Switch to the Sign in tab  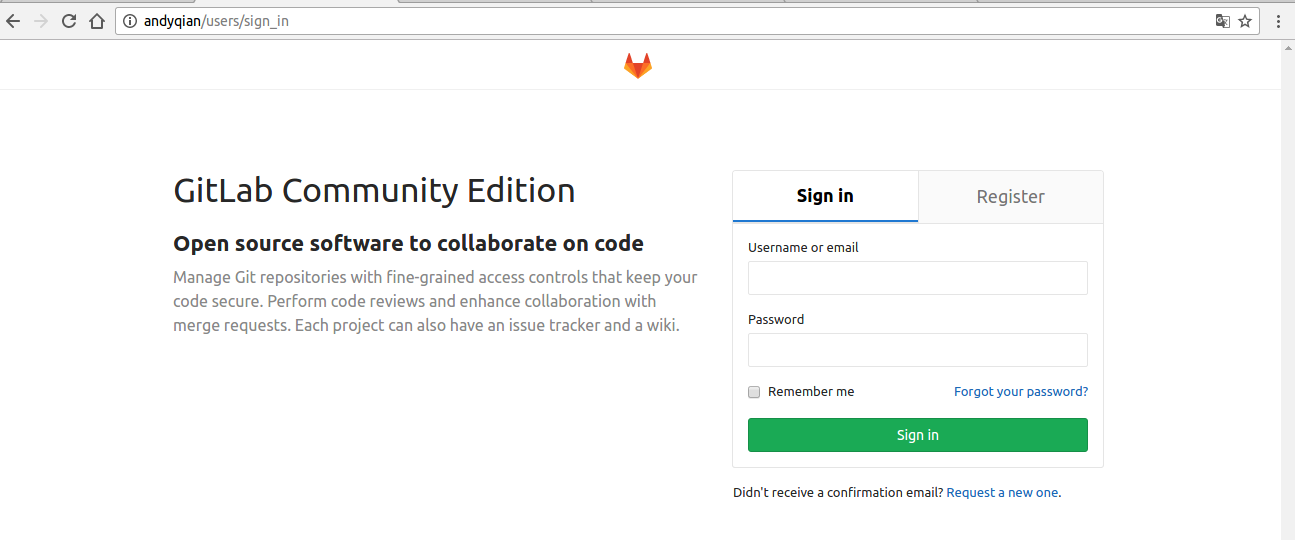pos(825,196)
